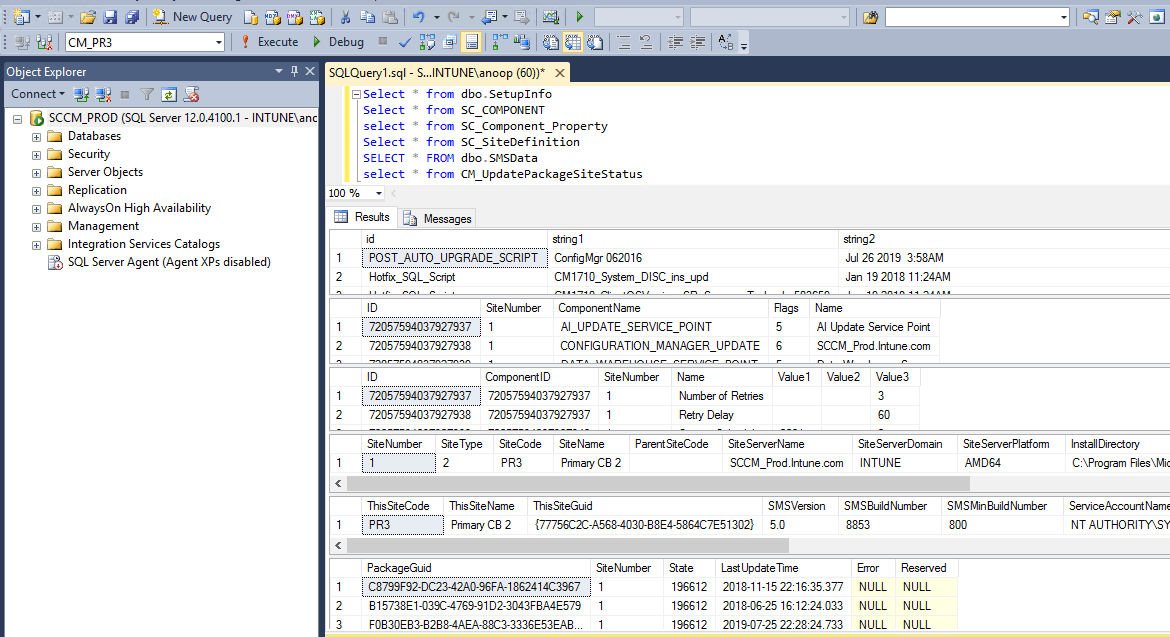
Task: Open Activity Monitor icon
Action: point(551,16)
